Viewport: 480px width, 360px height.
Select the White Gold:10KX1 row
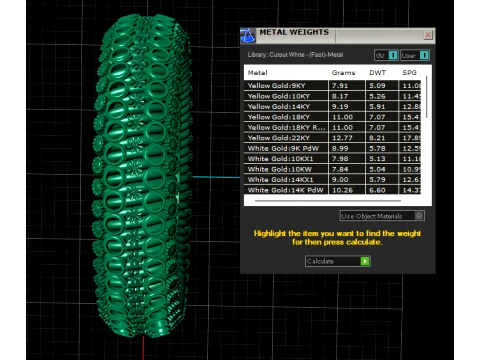click(332, 159)
